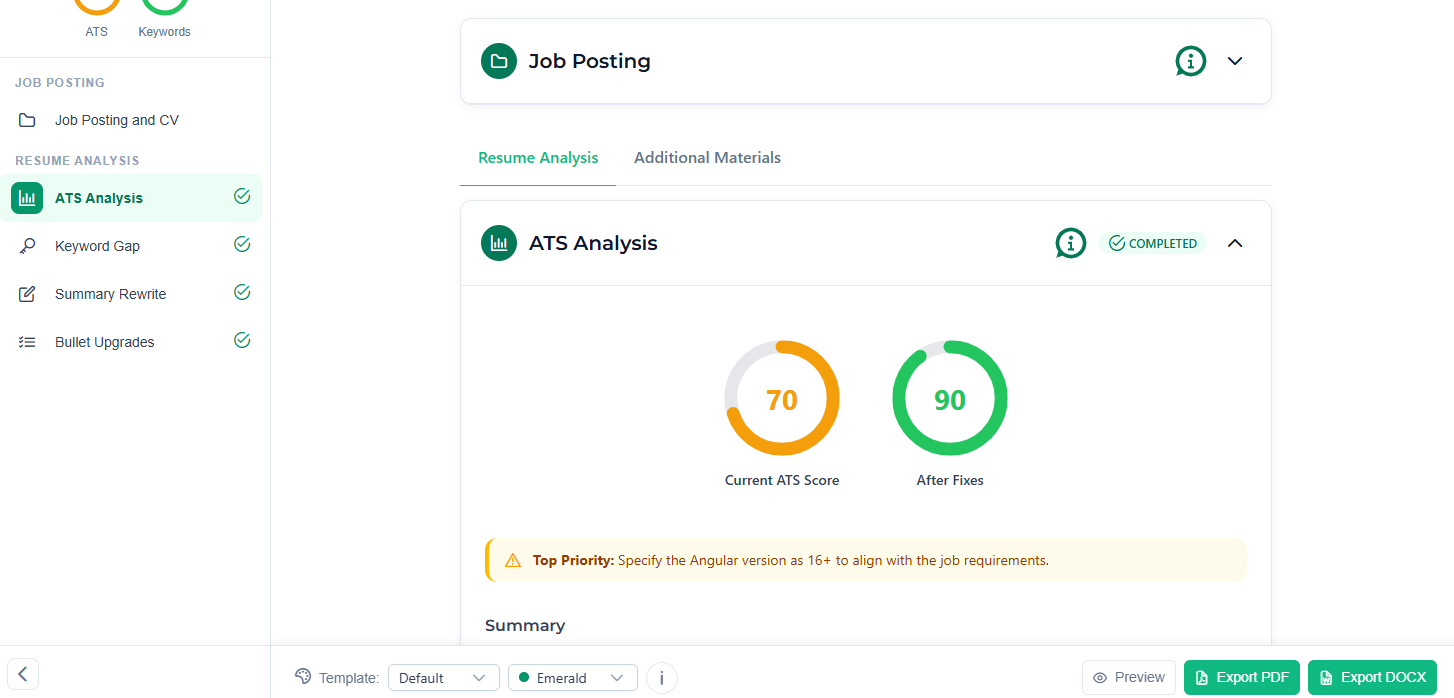
Task: Click the After Fixes 90 gauge
Action: point(950,399)
